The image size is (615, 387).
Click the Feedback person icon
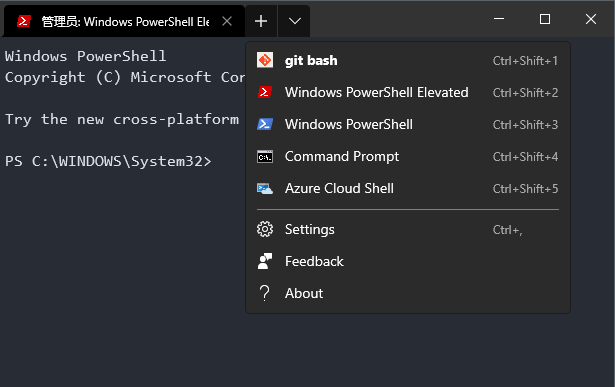click(x=265, y=261)
